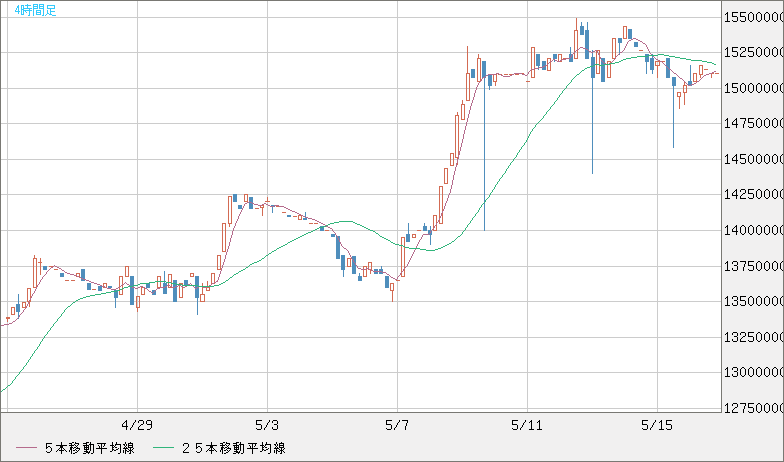This screenshot has width=784, height=462.
Task: Click the pink 5-period moving average legend line
Action: click(x=26, y=448)
